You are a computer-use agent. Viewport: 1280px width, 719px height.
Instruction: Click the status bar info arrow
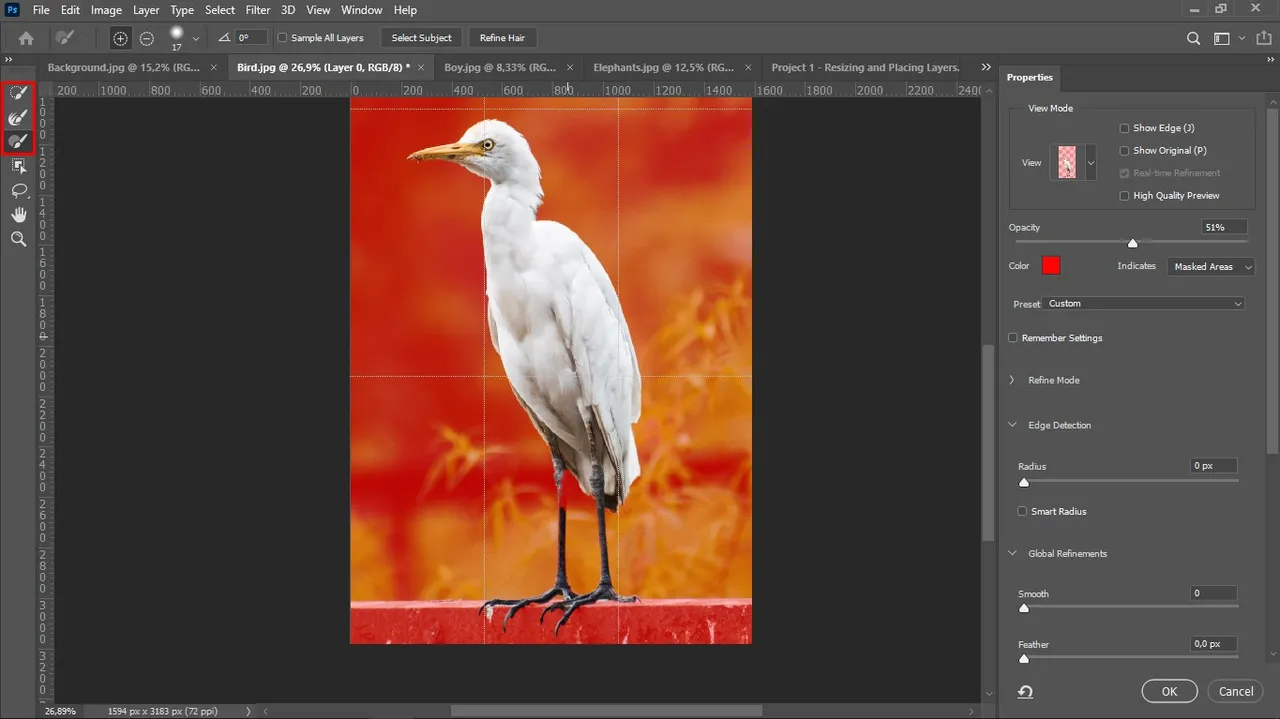coord(249,711)
